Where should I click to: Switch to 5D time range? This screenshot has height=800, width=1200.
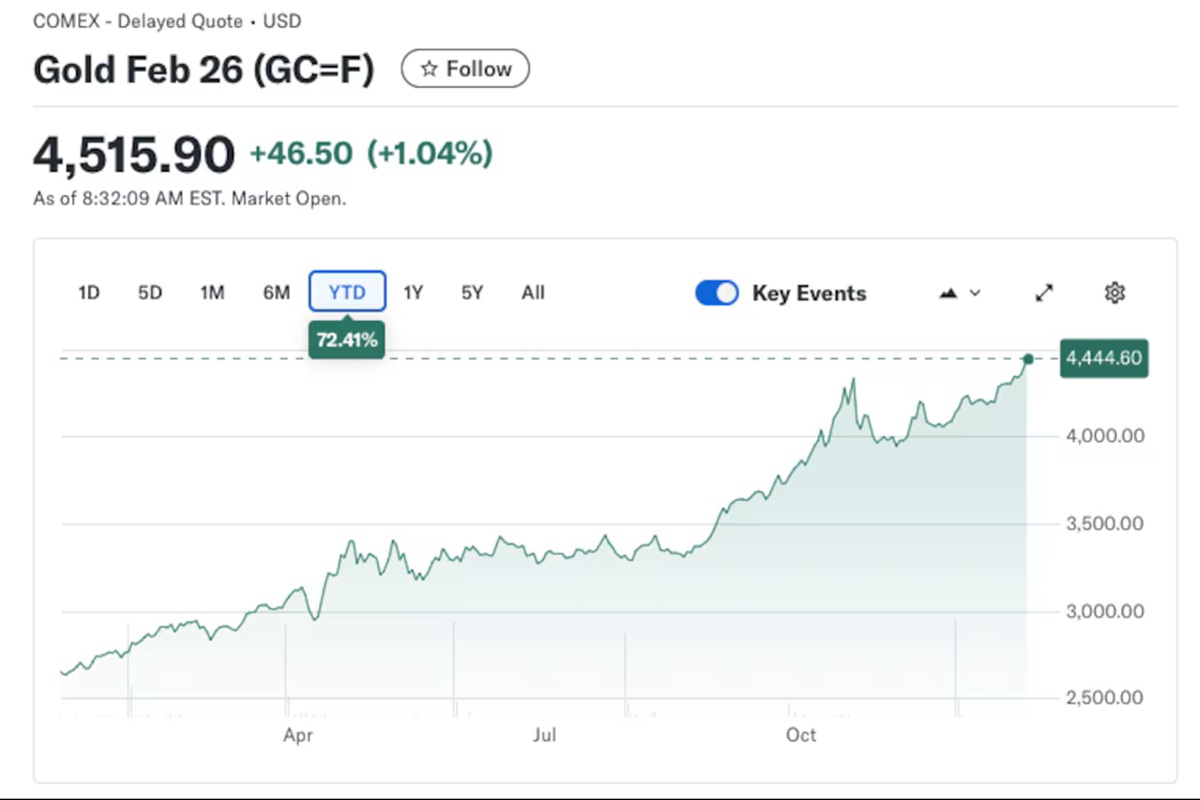click(150, 293)
